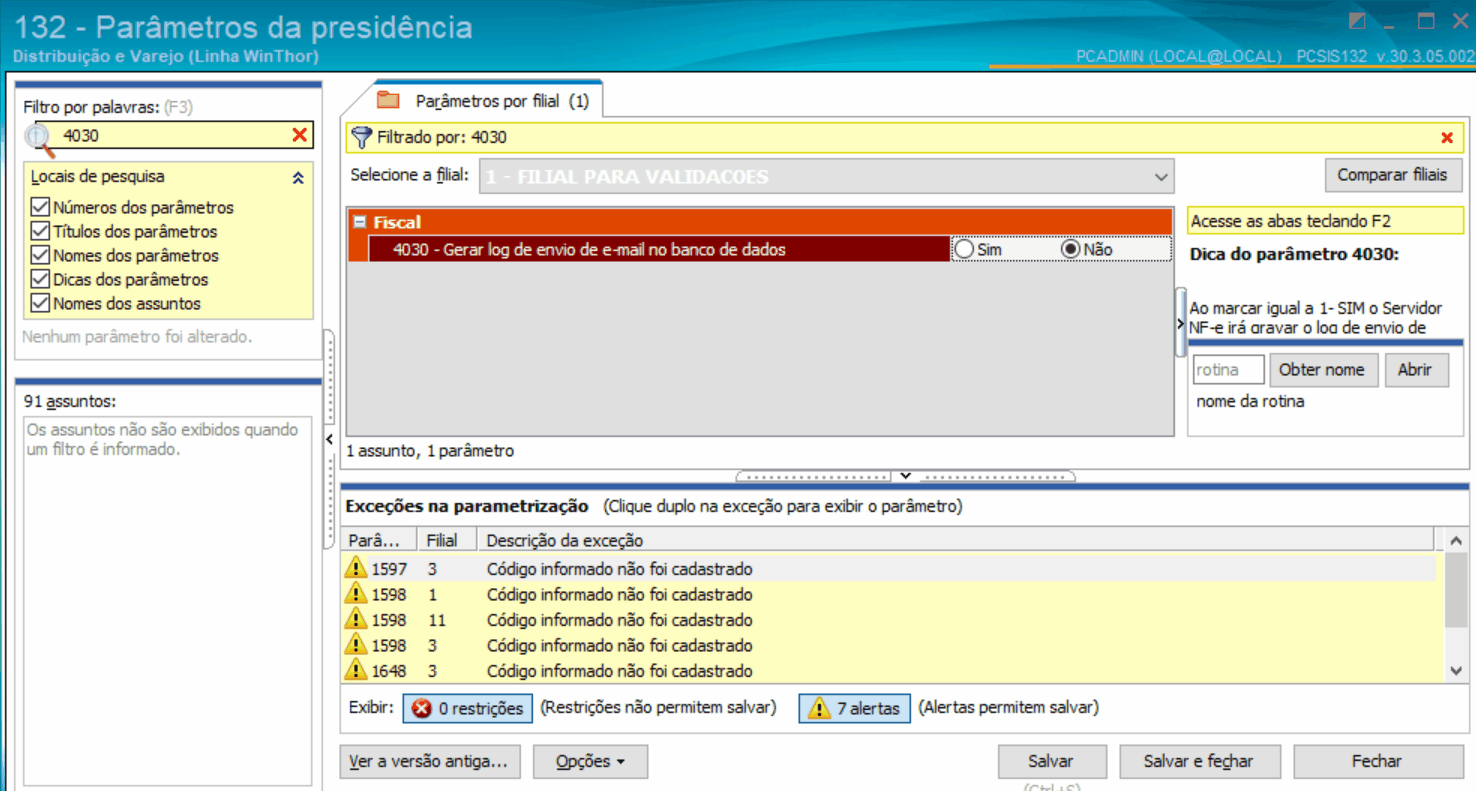The height and width of the screenshot is (791, 1476).
Task: Click warning icon of 1598 filial 3 row
Action: pyautogui.click(x=356, y=645)
